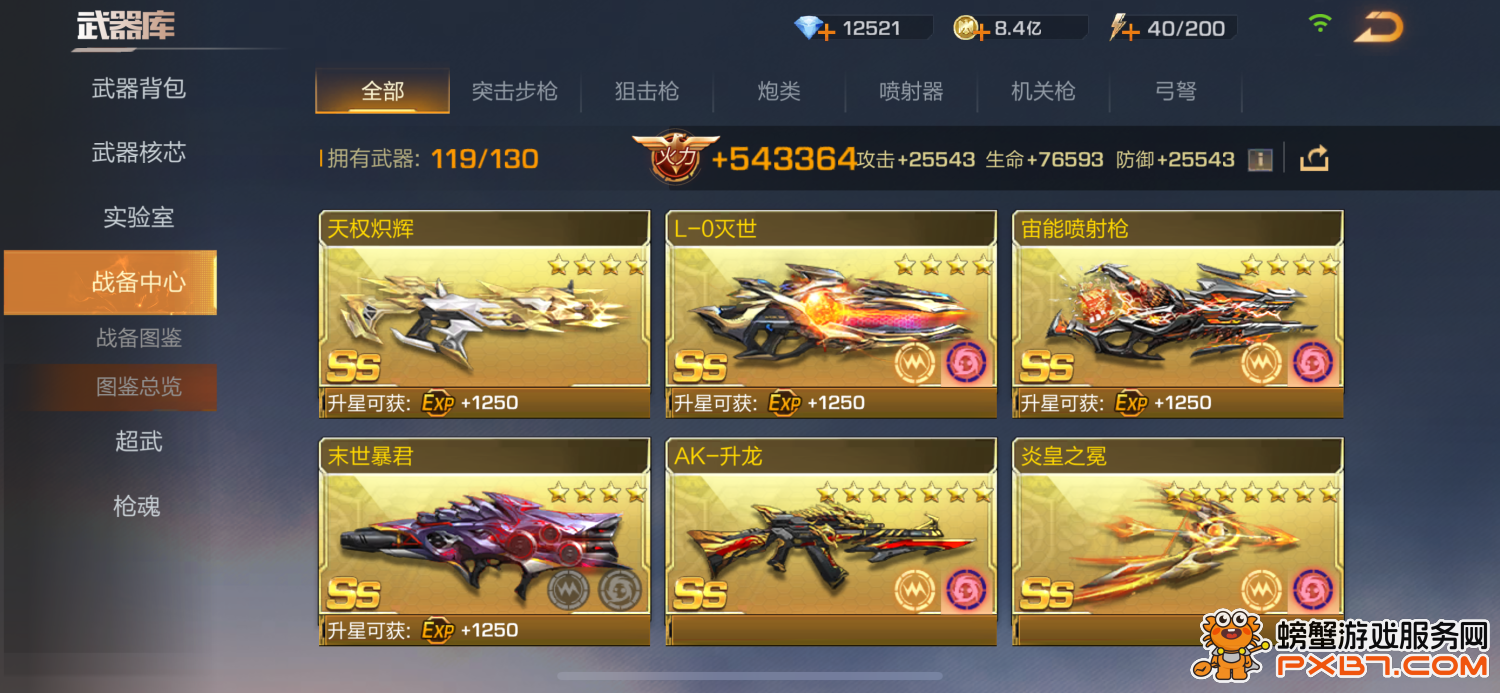Tap the gold M icon on 炎皇之冕
This screenshot has width=1500, height=693.
1262,590
